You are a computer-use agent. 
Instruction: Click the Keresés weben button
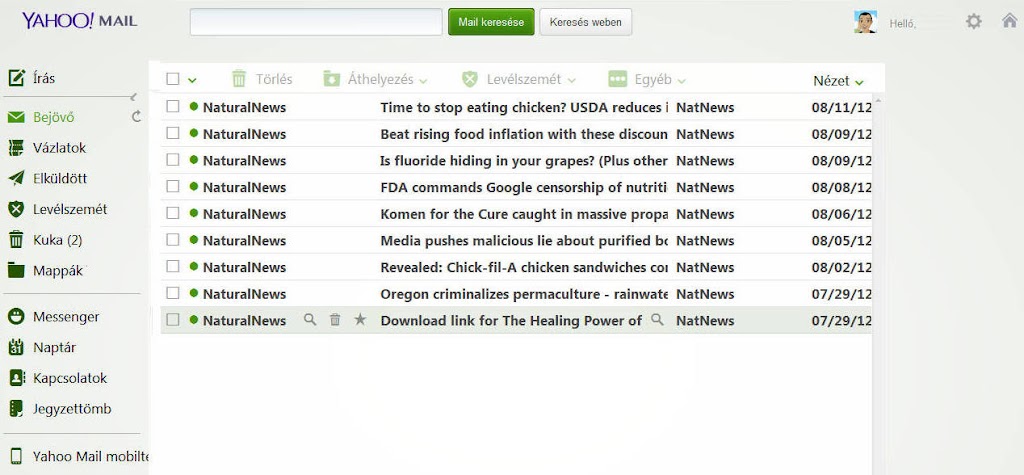[x=586, y=22]
